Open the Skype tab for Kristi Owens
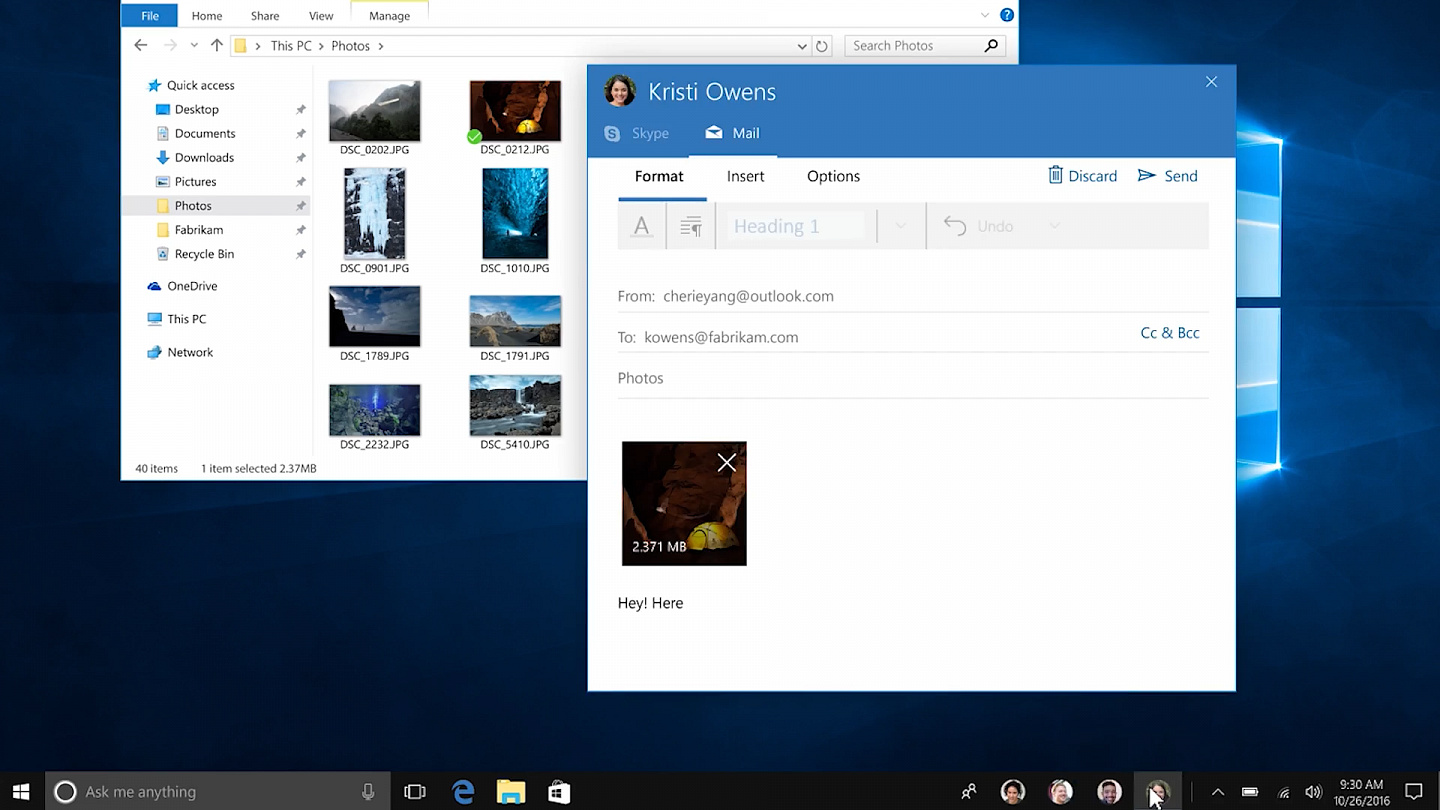1440x810 pixels. click(636, 133)
